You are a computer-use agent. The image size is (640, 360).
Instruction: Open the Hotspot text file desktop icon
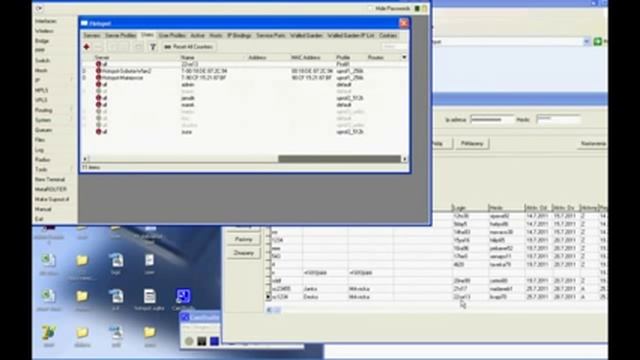(149, 296)
